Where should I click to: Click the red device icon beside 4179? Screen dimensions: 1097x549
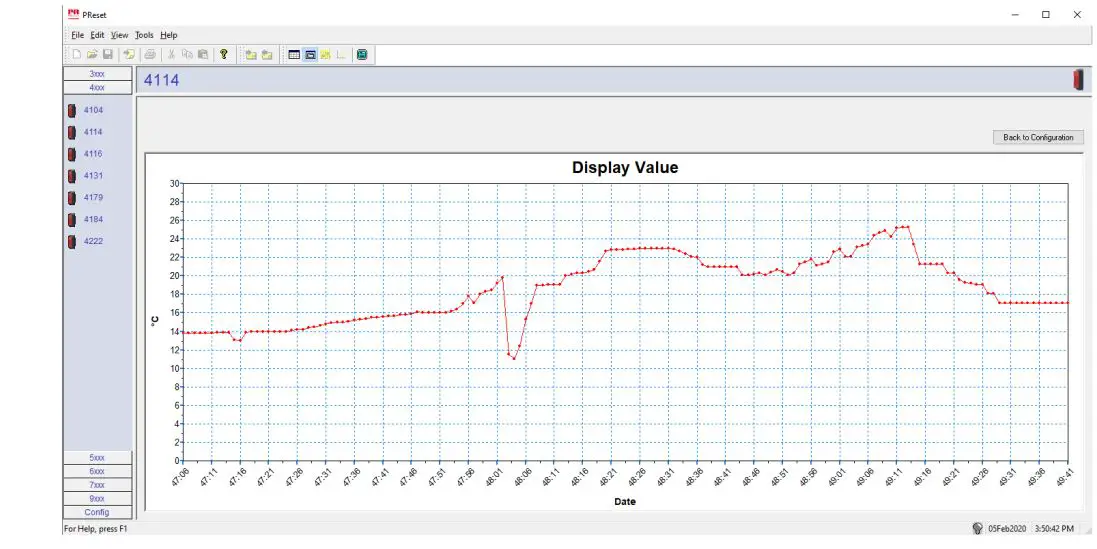pos(71,198)
